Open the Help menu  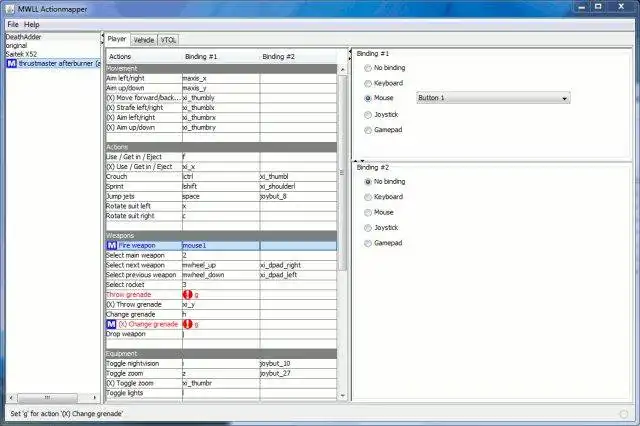(x=31, y=24)
